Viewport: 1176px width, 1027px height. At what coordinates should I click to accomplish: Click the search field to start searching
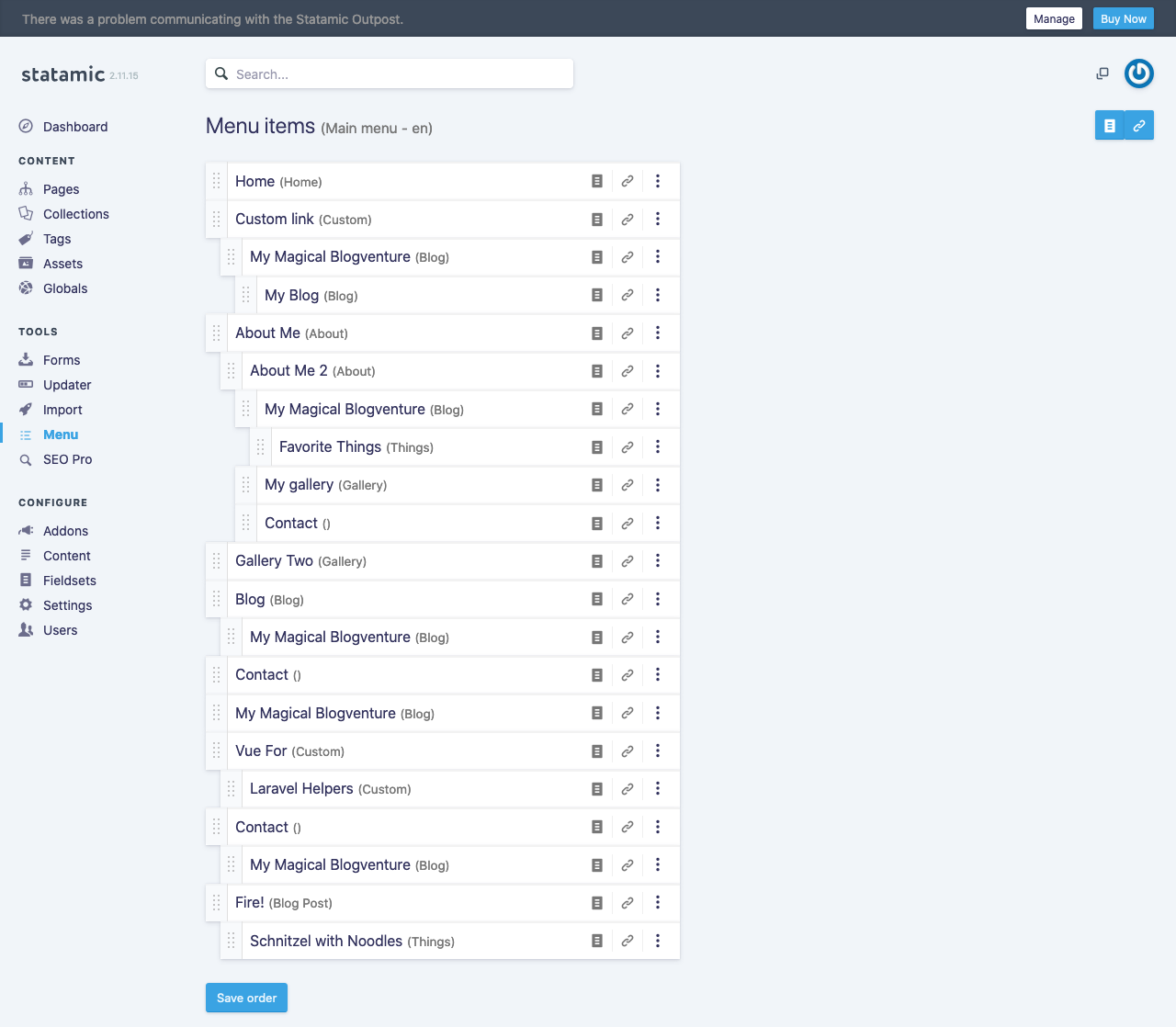(389, 73)
